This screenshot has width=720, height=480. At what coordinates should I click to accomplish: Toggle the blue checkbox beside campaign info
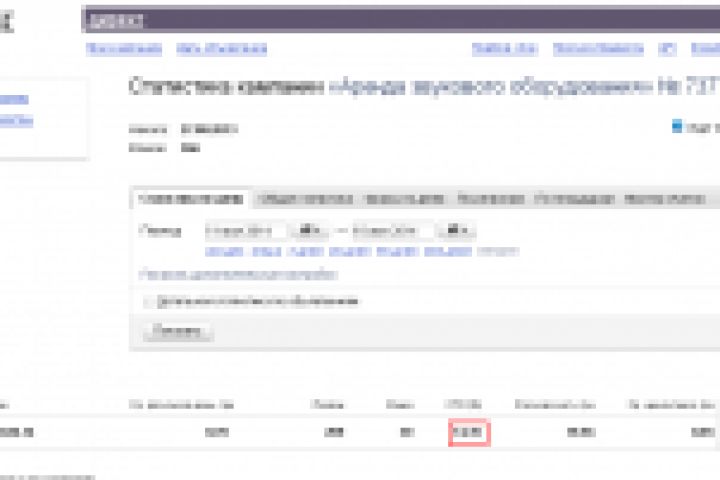pos(677,126)
